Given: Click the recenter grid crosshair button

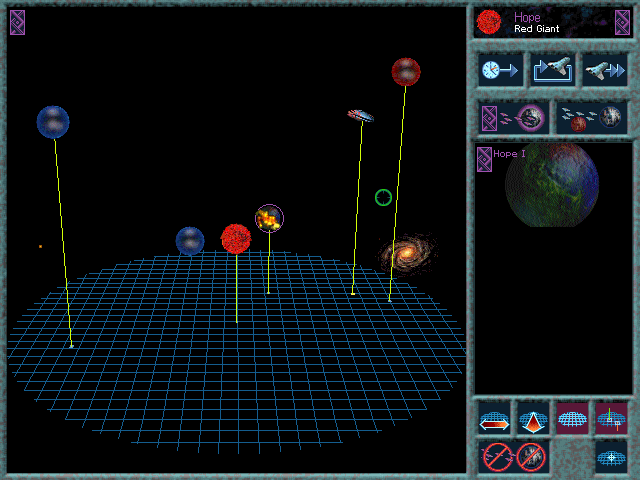Looking at the screenshot, I should (x=611, y=457).
